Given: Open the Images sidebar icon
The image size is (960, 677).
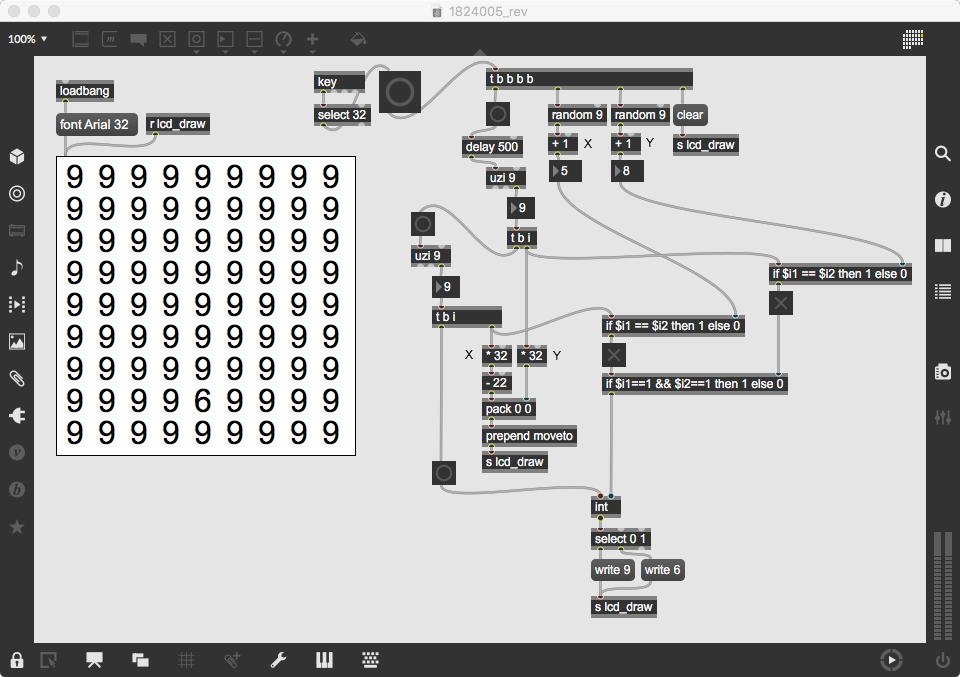Looking at the screenshot, I should pos(17,342).
